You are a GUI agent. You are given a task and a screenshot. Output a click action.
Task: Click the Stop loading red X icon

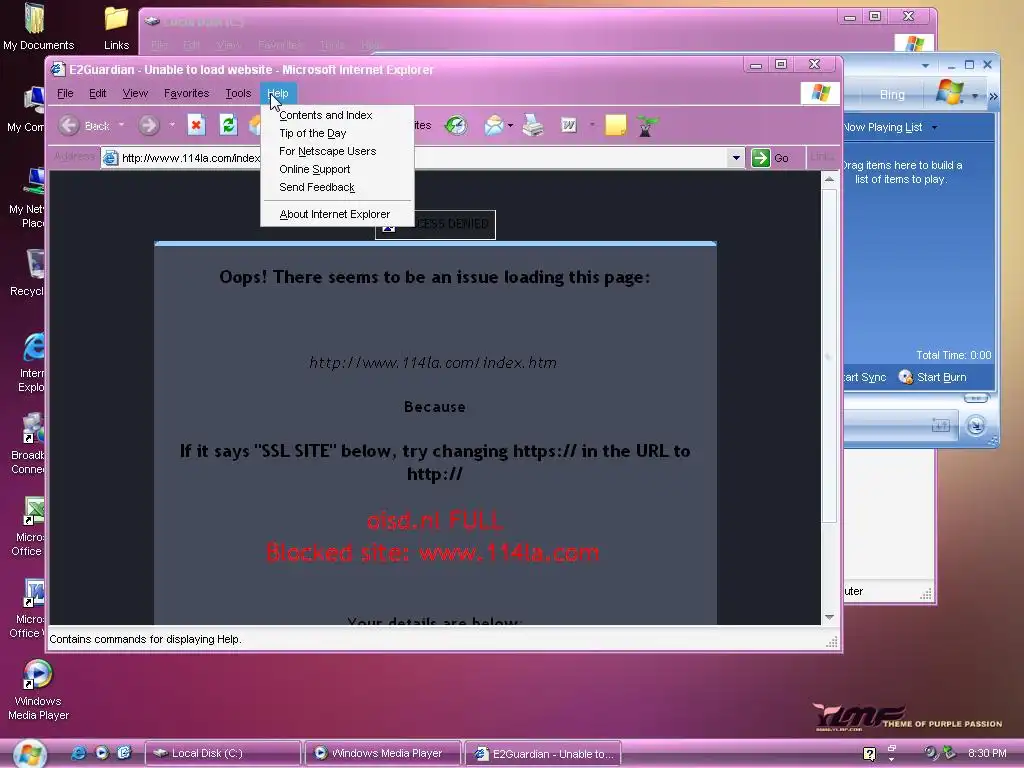(196, 125)
